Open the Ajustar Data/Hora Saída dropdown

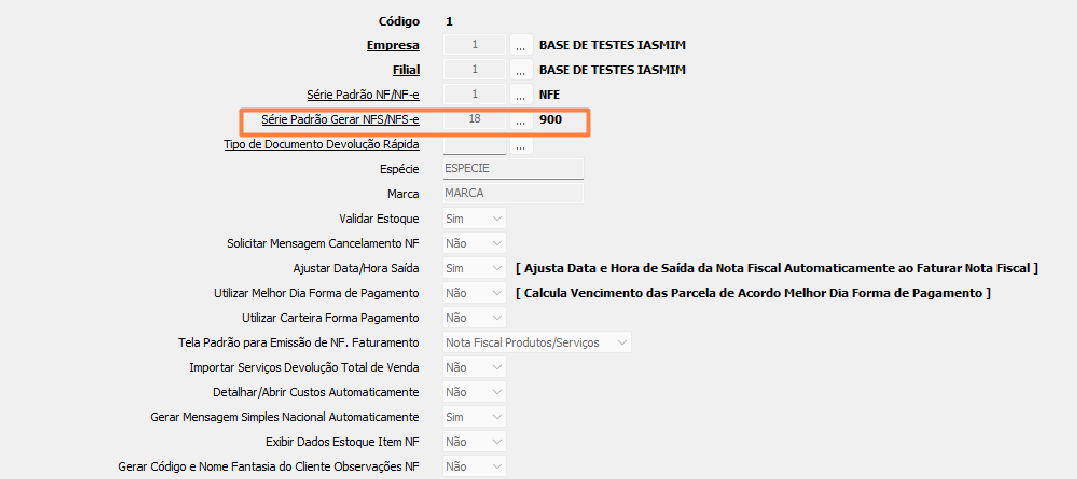(x=475, y=268)
